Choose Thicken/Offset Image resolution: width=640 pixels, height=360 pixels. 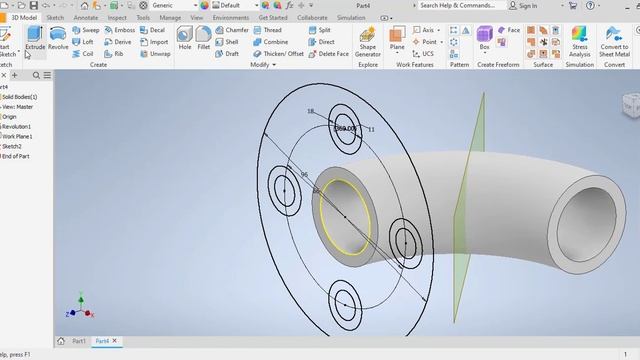(278, 54)
